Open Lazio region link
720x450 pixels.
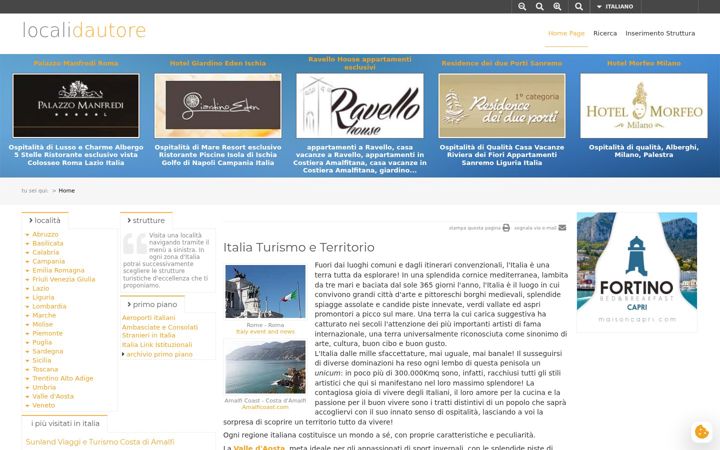(x=40, y=288)
